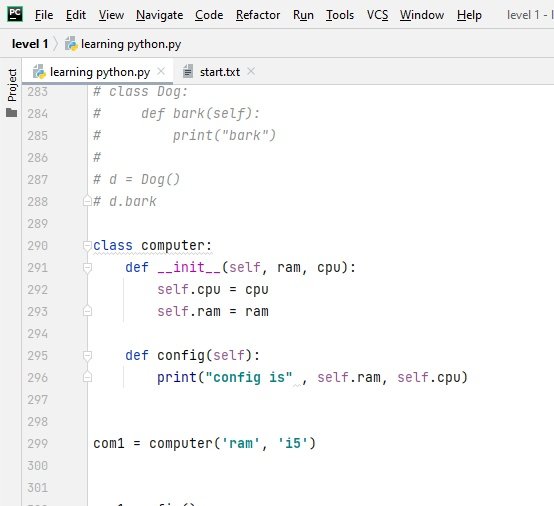
Task: Click line number 283 in gutter
Action: tap(37, 92)
